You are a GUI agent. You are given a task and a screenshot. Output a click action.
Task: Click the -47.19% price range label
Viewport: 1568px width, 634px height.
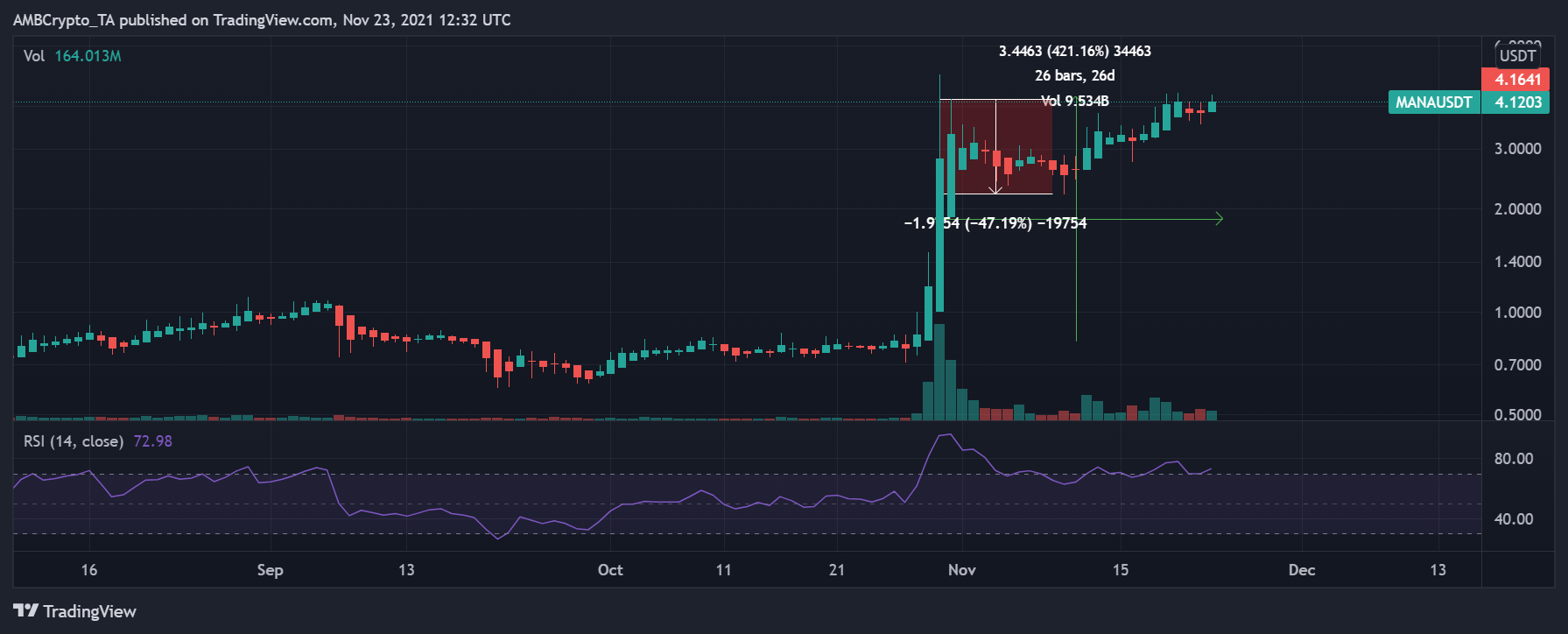click(995, 223)
